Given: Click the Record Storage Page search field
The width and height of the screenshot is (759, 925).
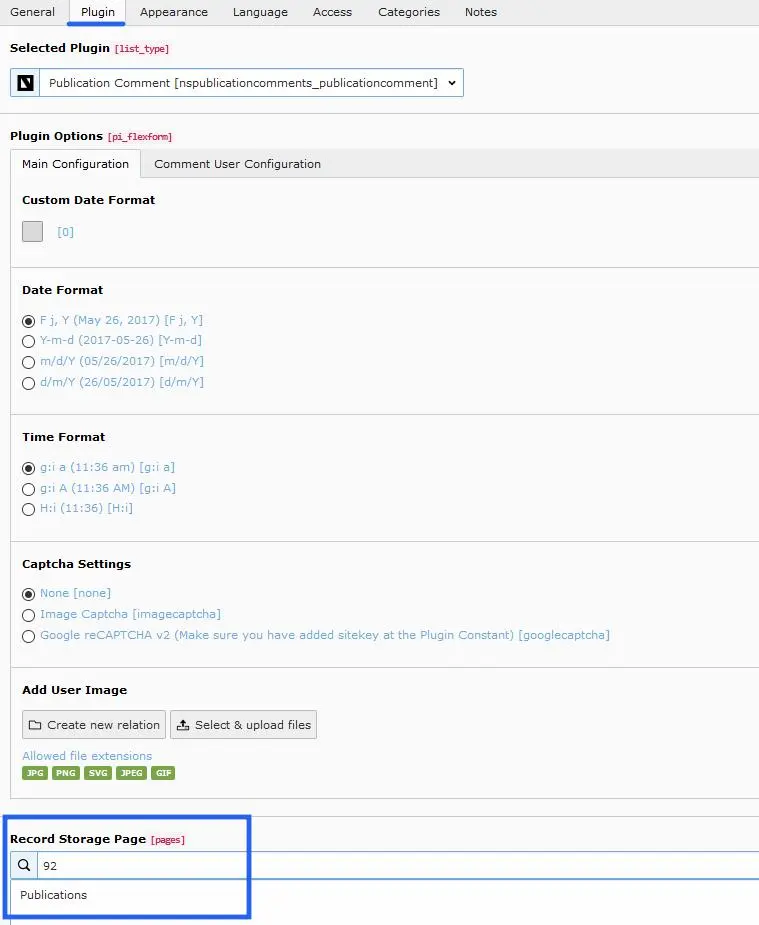Looking at the screenshot, I should coord(398,865).
